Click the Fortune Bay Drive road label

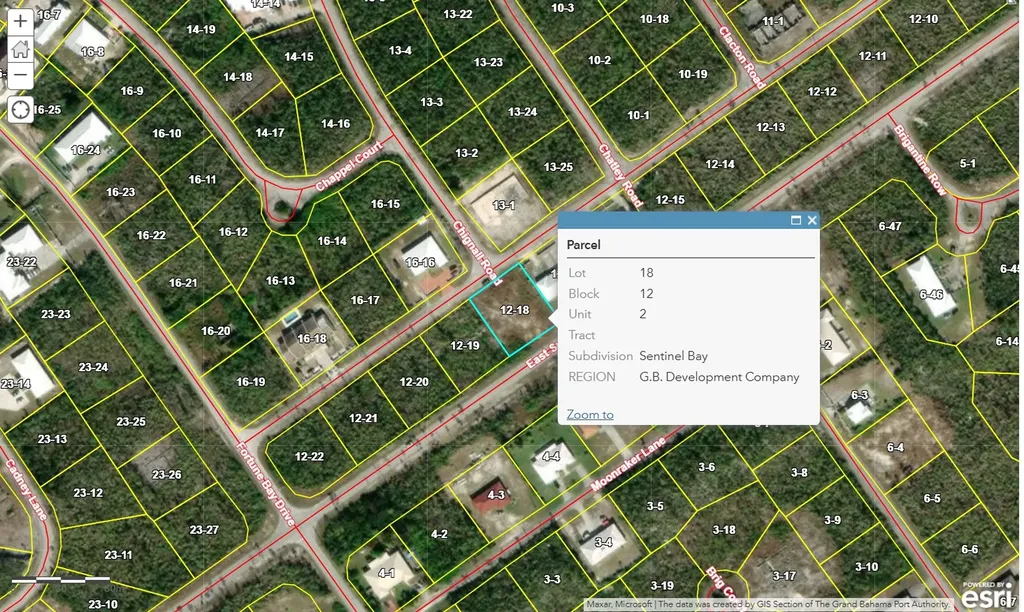click(266, 484)
